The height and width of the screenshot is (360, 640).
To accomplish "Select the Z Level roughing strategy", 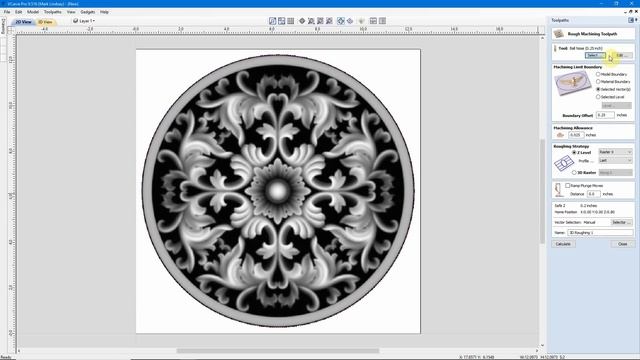I will [574, 152].
